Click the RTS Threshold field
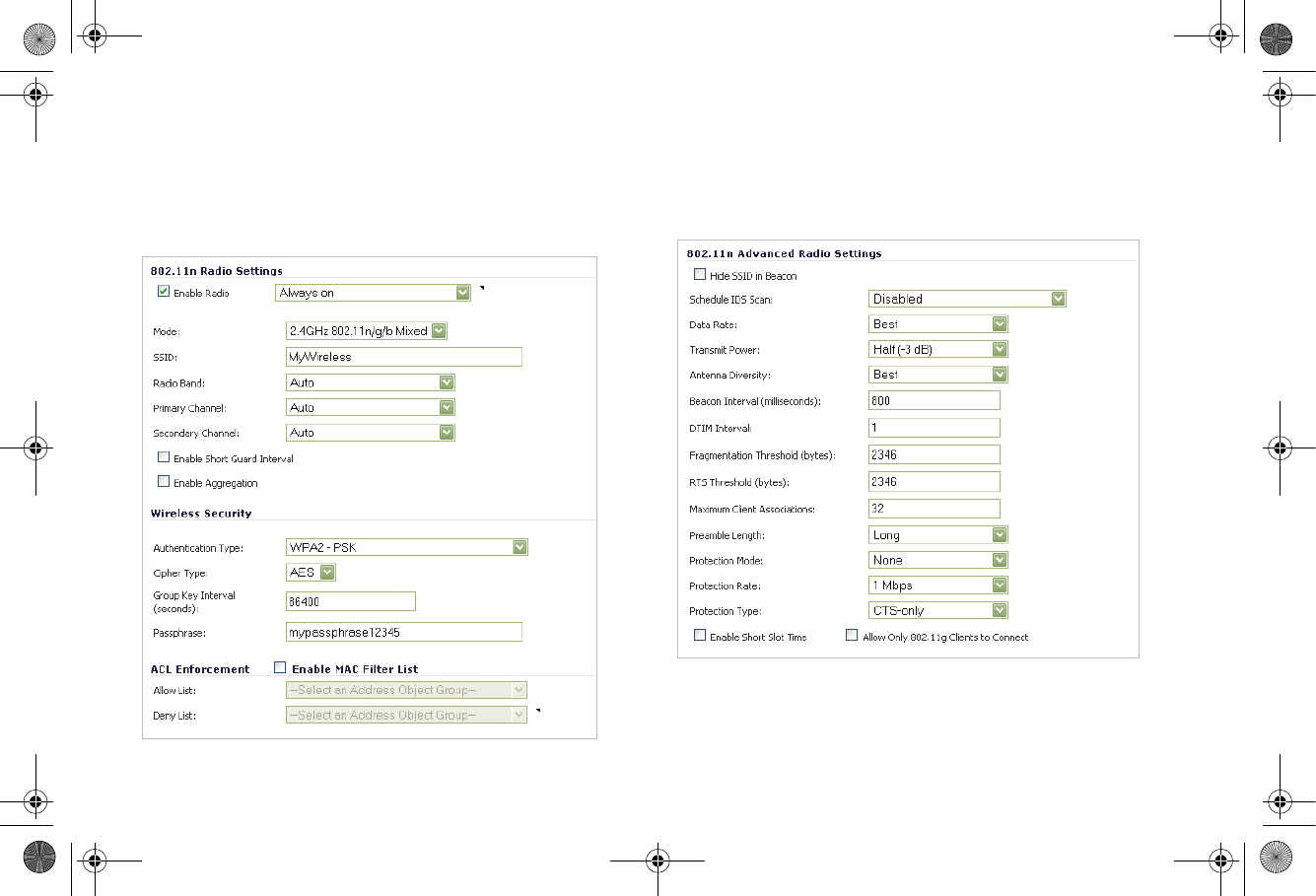The image size is (1316, 896). pyautogui.click(x=935, y=481)
